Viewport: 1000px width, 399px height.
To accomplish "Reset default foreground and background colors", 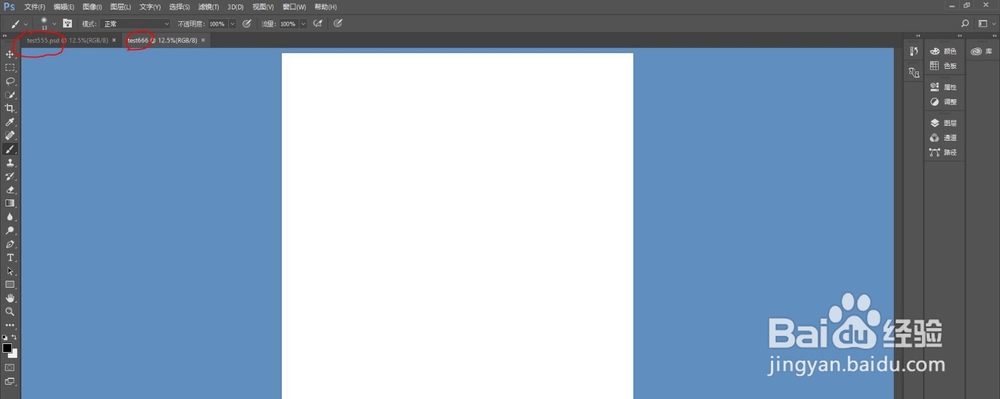I will pyautogui.click(x=5, y=337).
